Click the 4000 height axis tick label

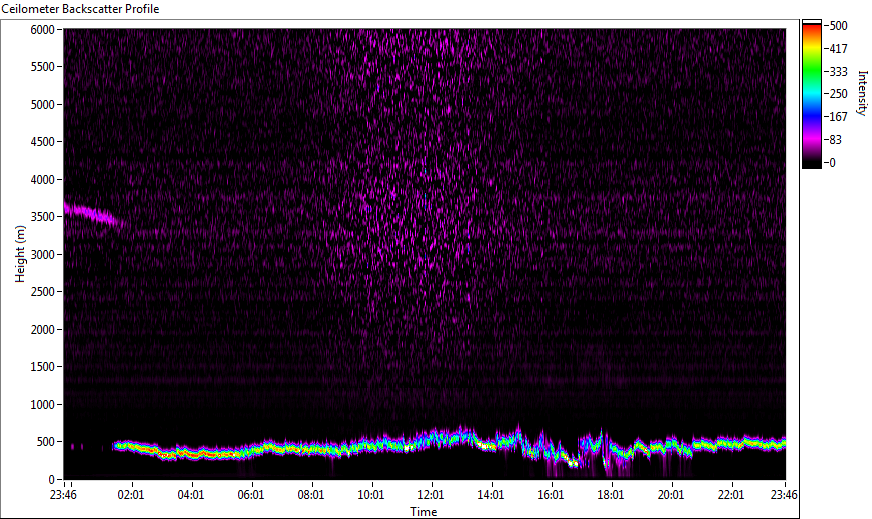(x=42, y=180)
